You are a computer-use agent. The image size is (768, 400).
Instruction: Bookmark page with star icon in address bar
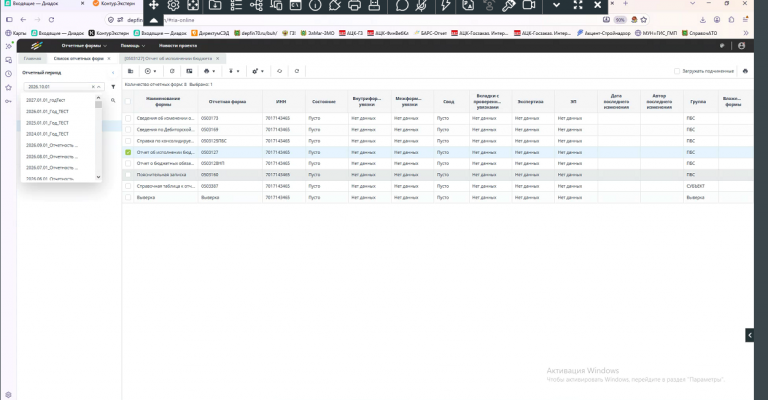point(644,20)
